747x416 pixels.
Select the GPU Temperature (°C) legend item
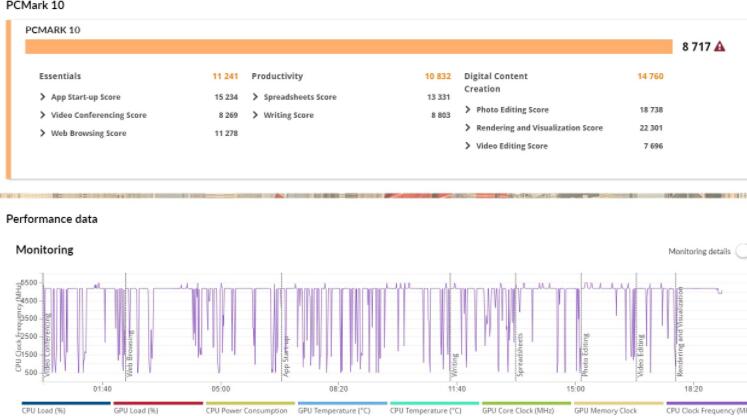[x=334, y=410]
